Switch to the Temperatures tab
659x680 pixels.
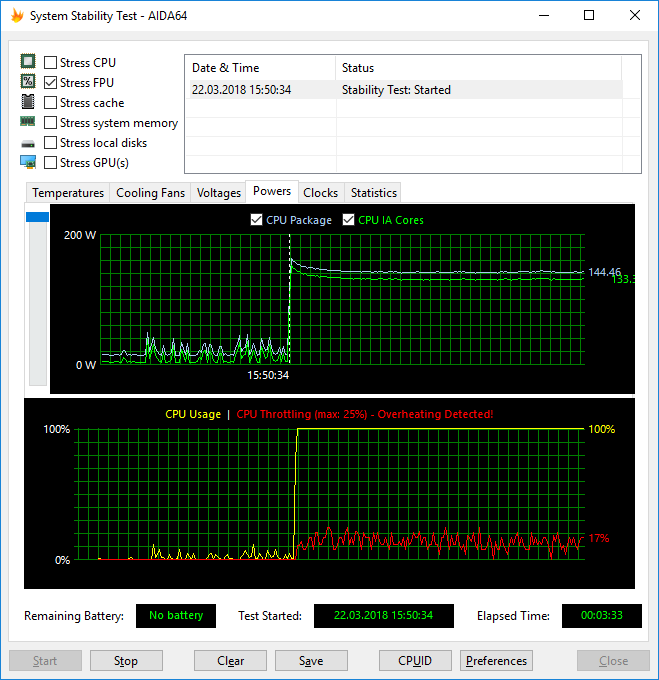coord(68,193)
